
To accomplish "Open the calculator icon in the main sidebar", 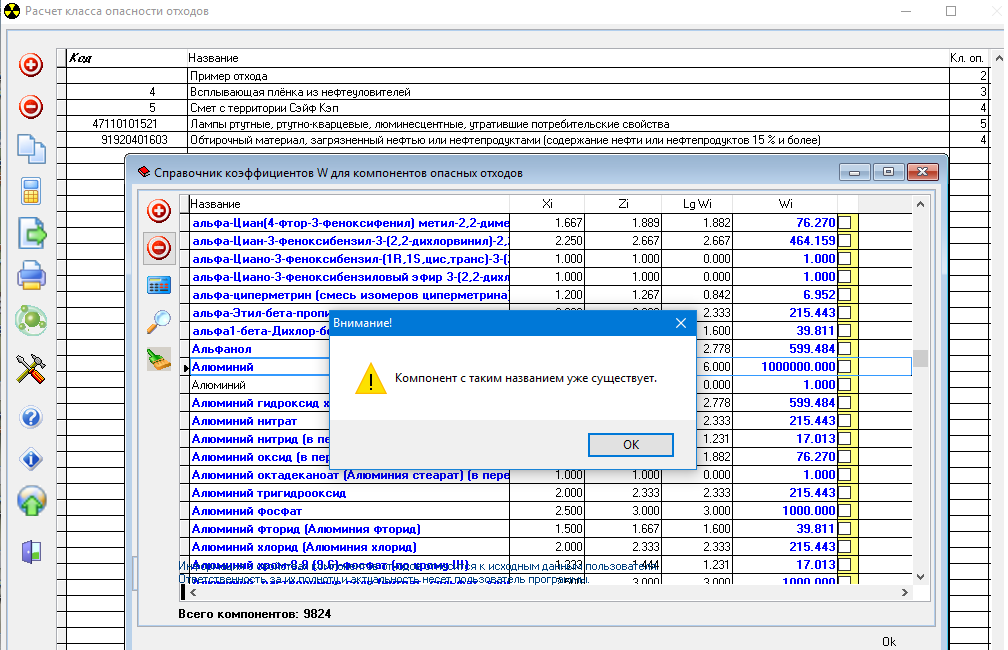I will 31,191.
